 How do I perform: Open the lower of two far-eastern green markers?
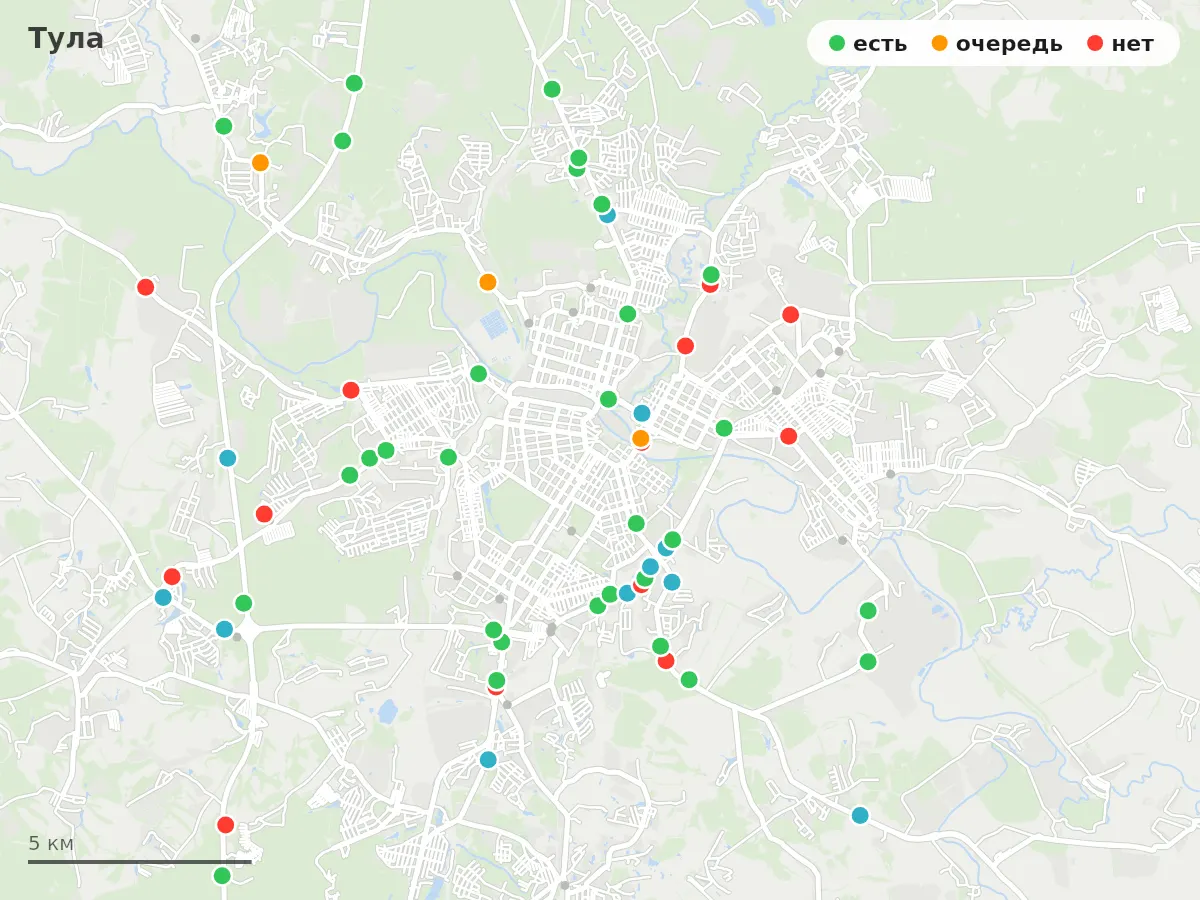(x=868, y=661)
